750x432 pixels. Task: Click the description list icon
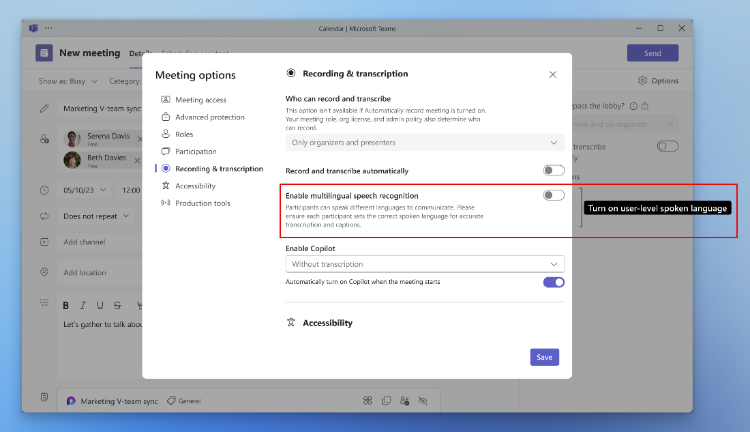click(x=44, y=302)
